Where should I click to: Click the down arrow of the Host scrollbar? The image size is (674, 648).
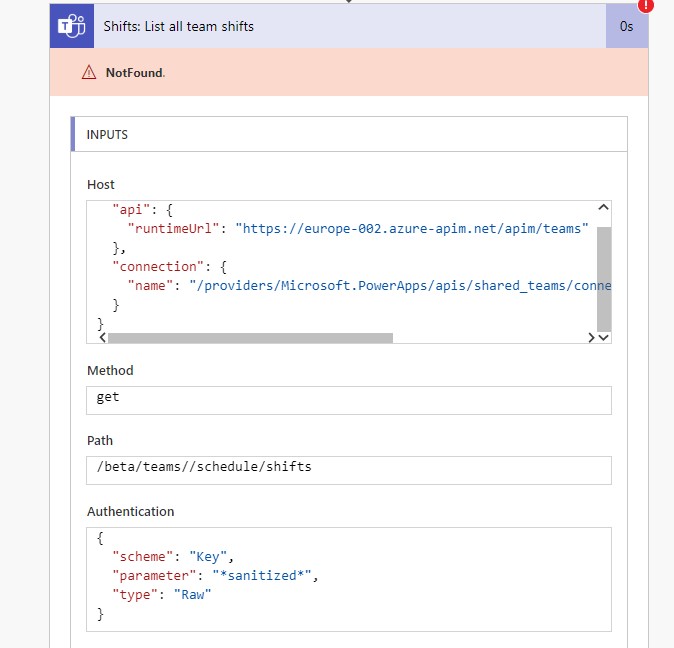[x=604, y=338]
